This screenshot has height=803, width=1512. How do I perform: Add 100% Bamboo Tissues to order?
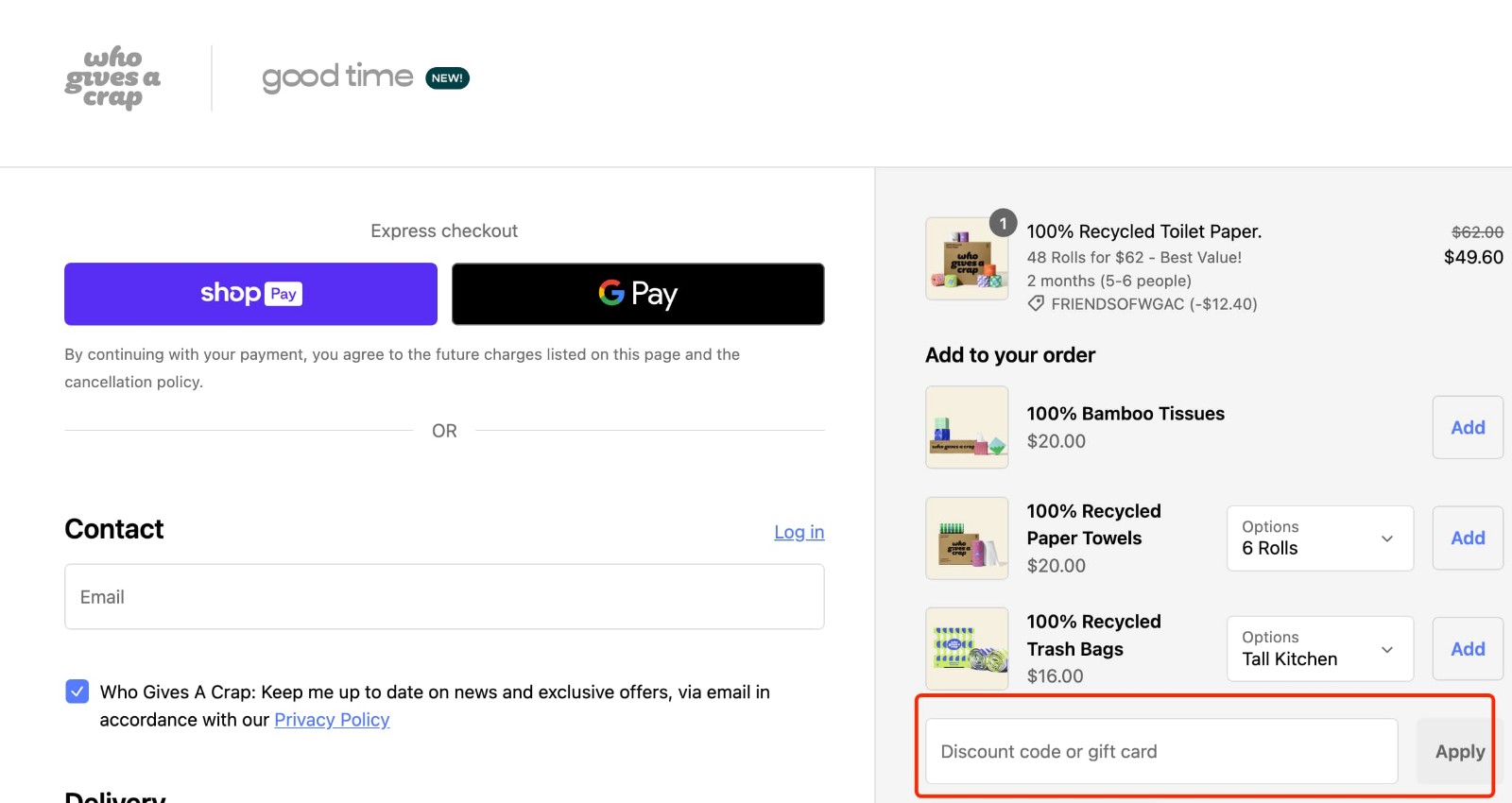[1468, 427]
